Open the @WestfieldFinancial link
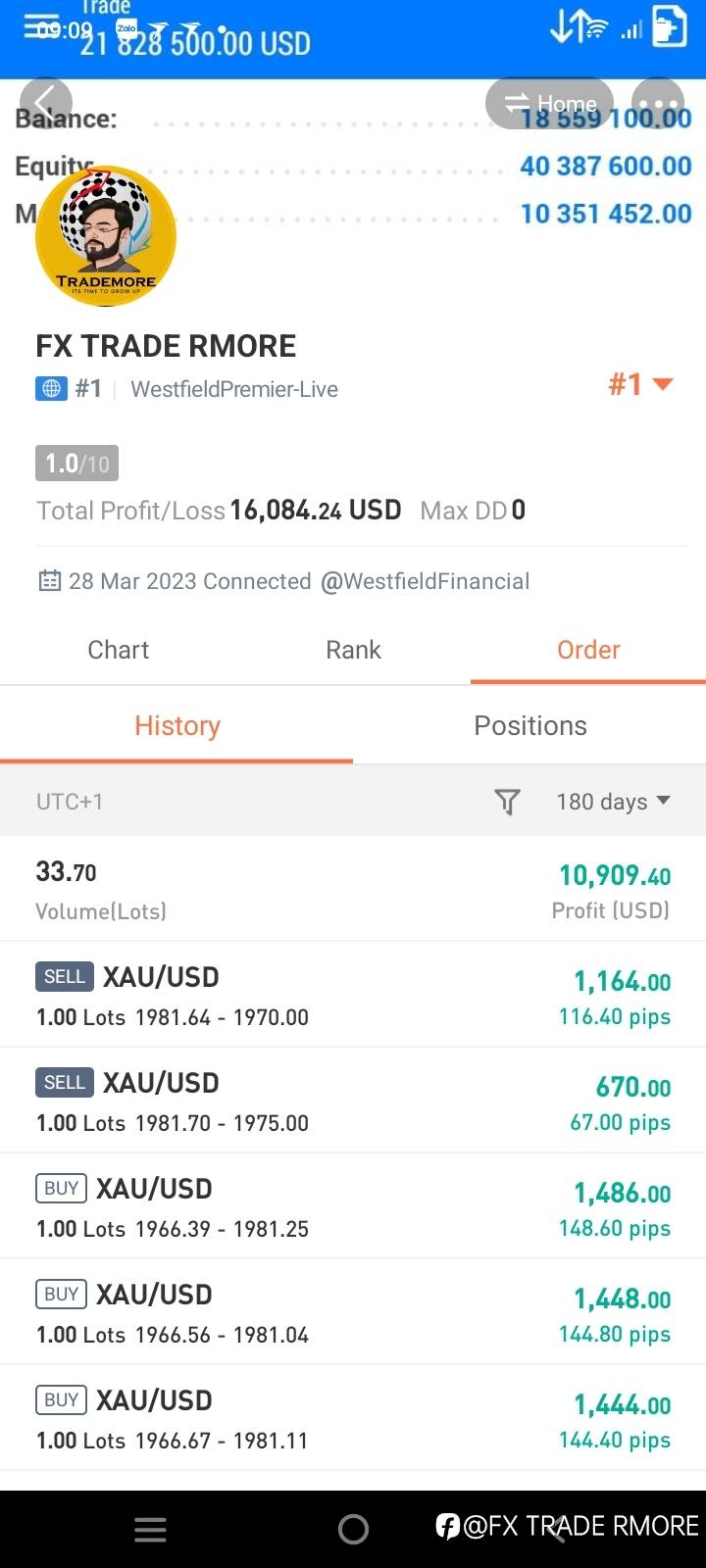Viewport: 706px width, 1568px height. [x=425, y=581]
